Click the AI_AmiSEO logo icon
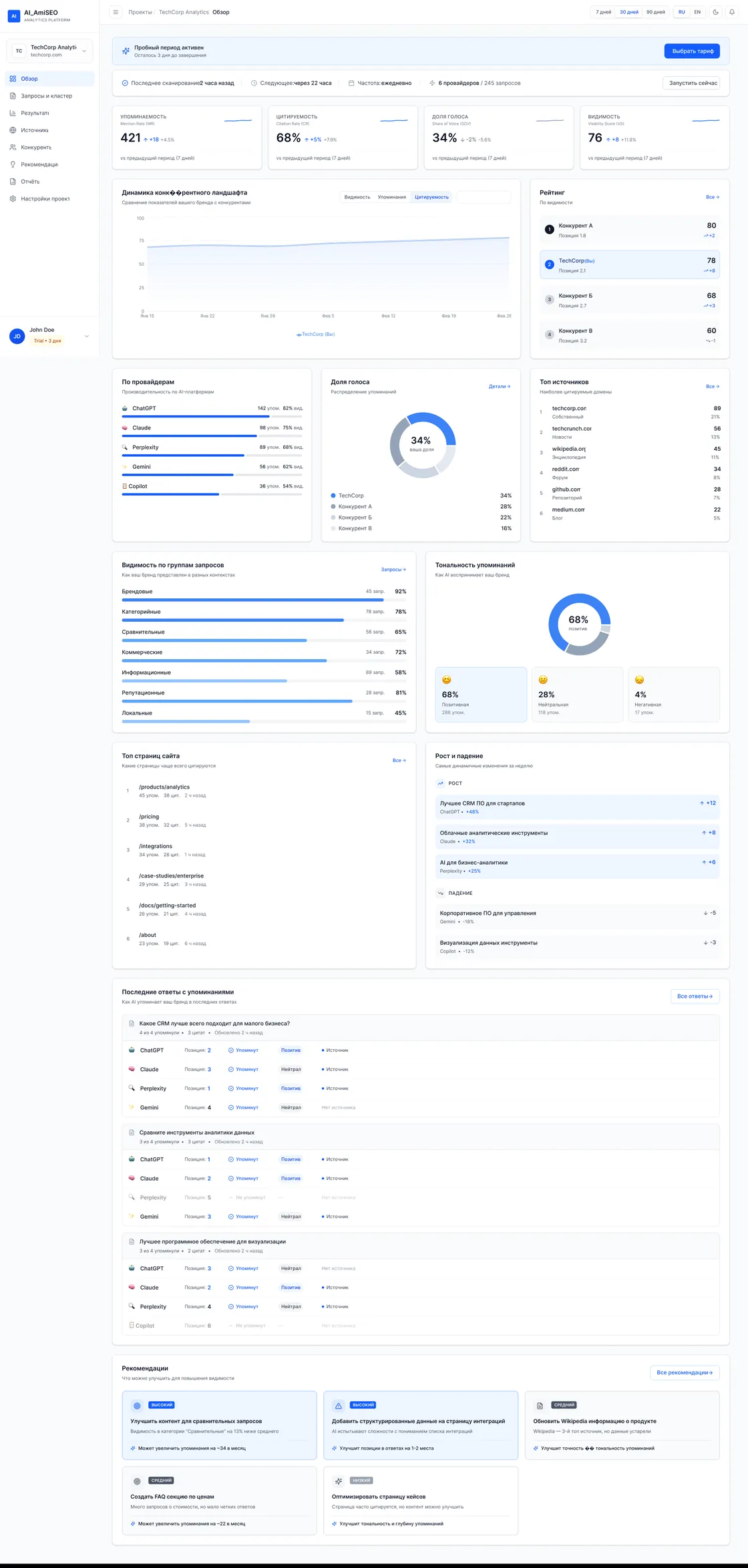This screenshot has width=748, height=1568. [x=13, y=15]
